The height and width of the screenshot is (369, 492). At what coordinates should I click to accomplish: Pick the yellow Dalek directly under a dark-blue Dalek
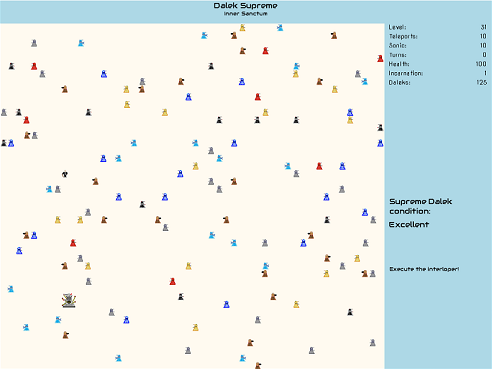coord(350,120)
